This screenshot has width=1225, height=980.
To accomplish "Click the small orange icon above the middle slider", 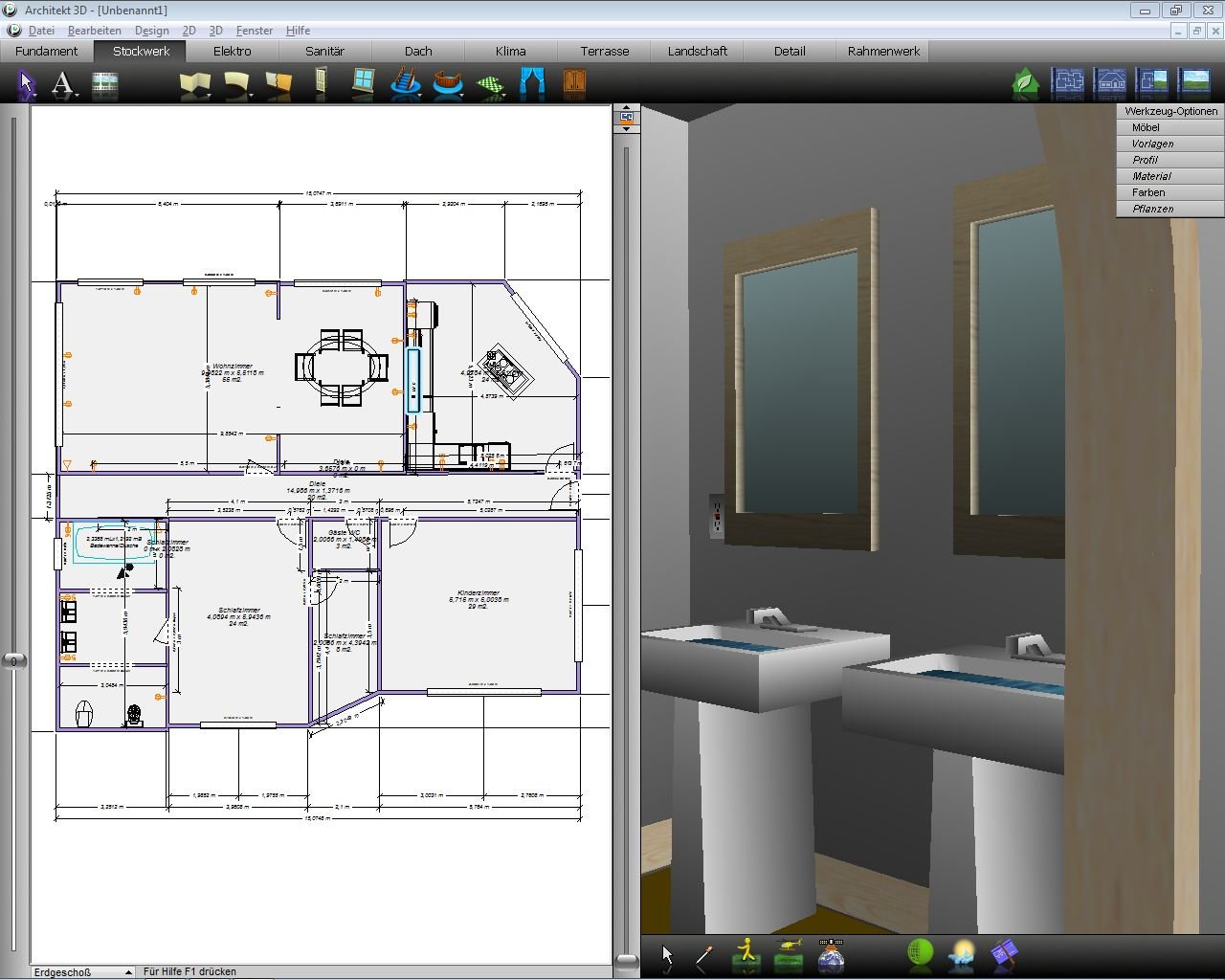I will [626, 117].
